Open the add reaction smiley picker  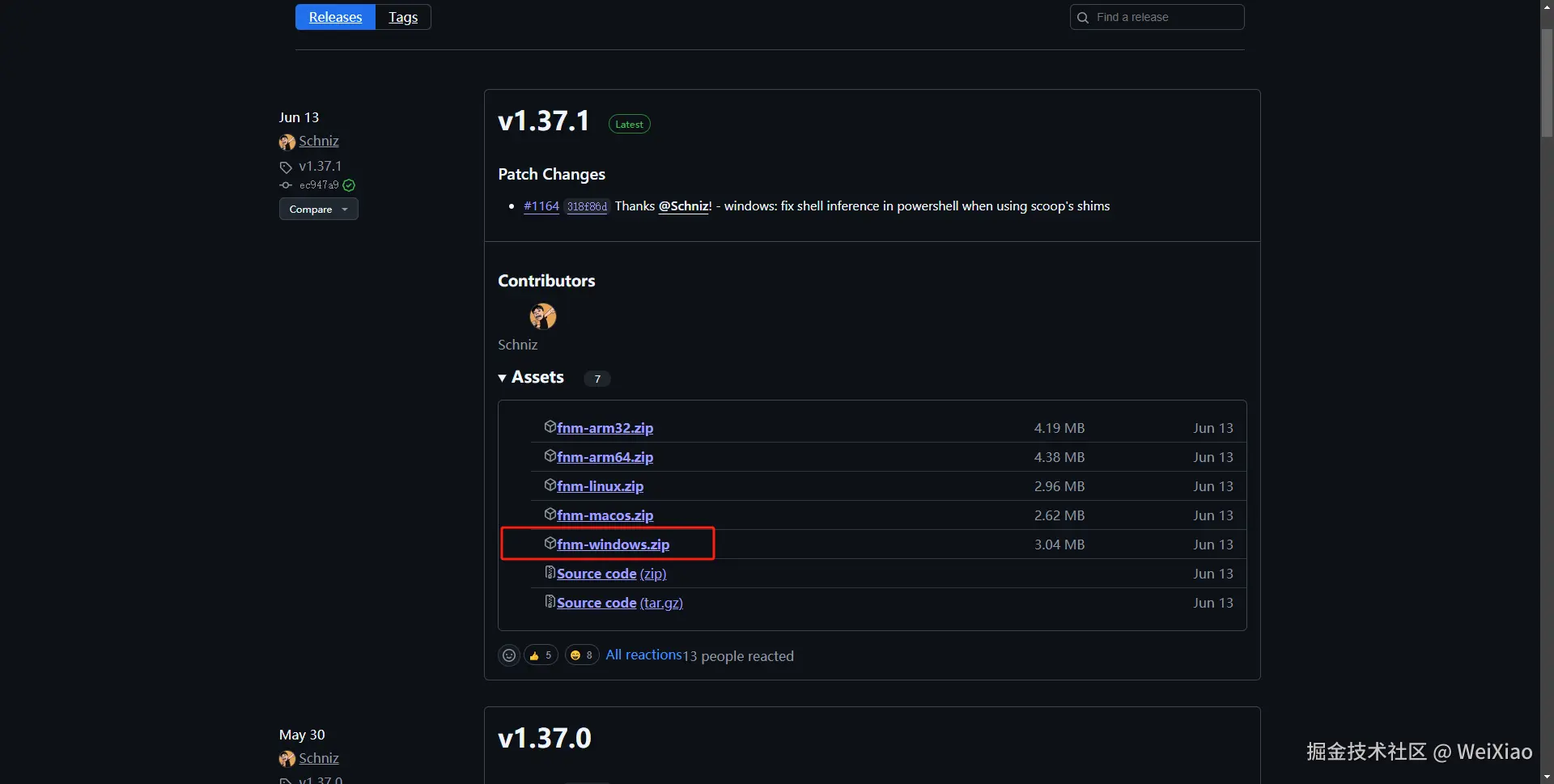coord(509,655)
